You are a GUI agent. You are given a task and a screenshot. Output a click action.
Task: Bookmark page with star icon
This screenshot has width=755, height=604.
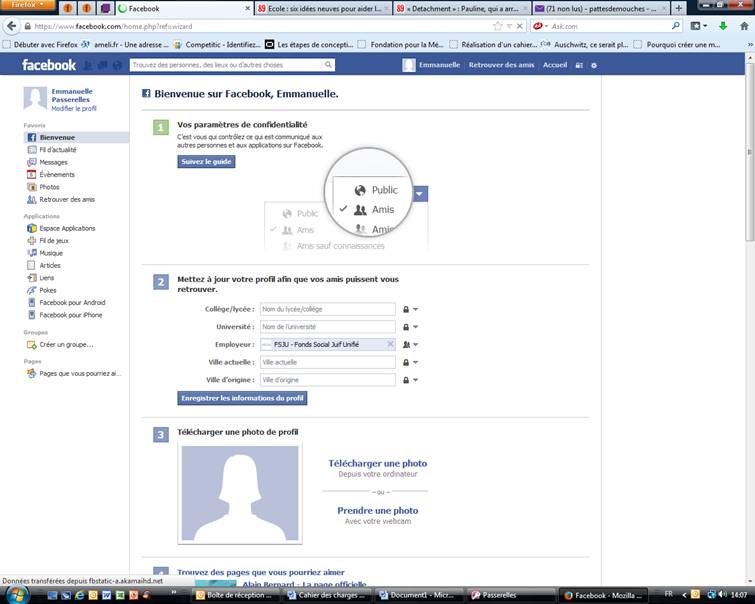point(497,26)
